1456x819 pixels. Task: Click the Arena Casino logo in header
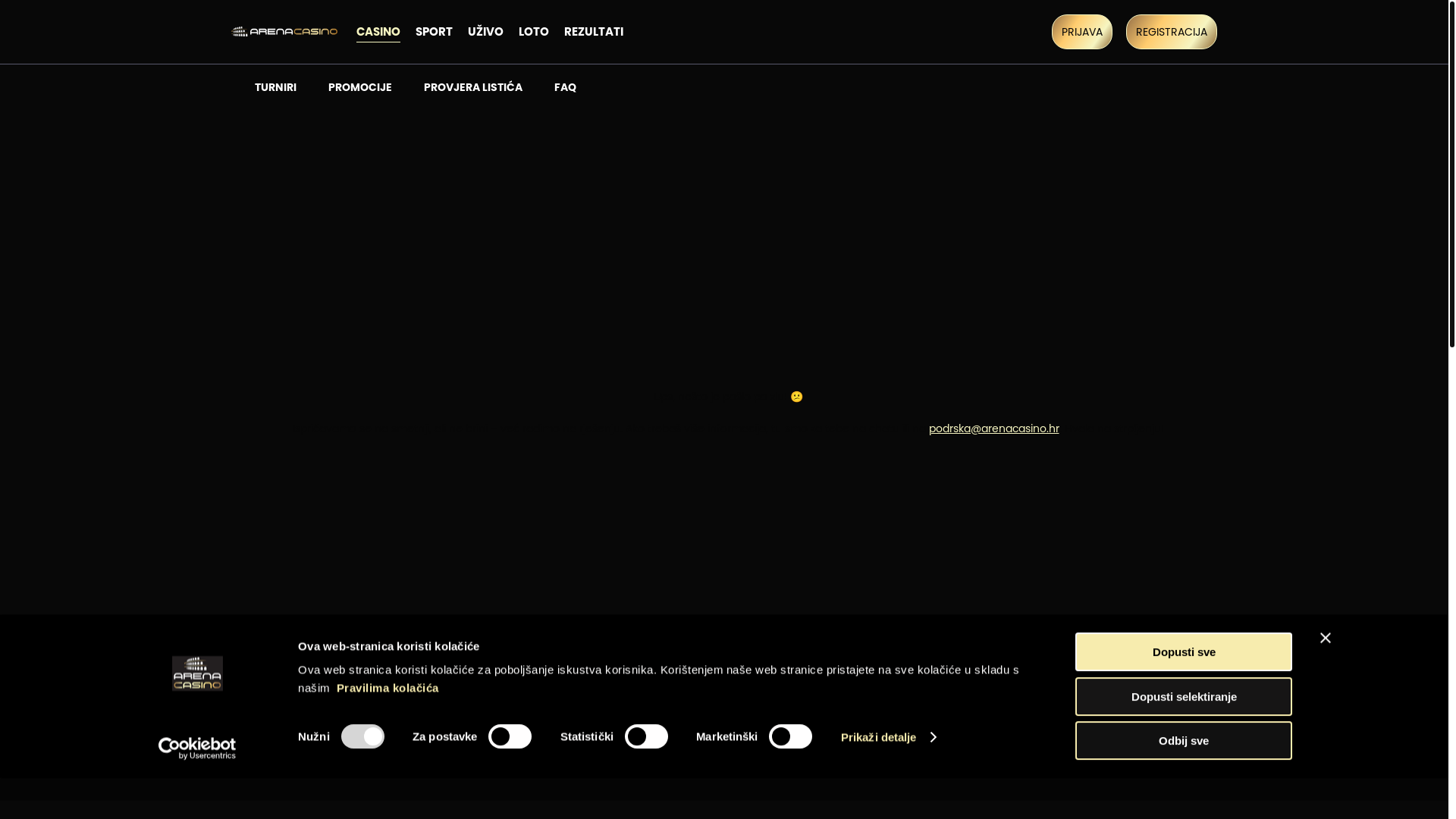[284, 32]
